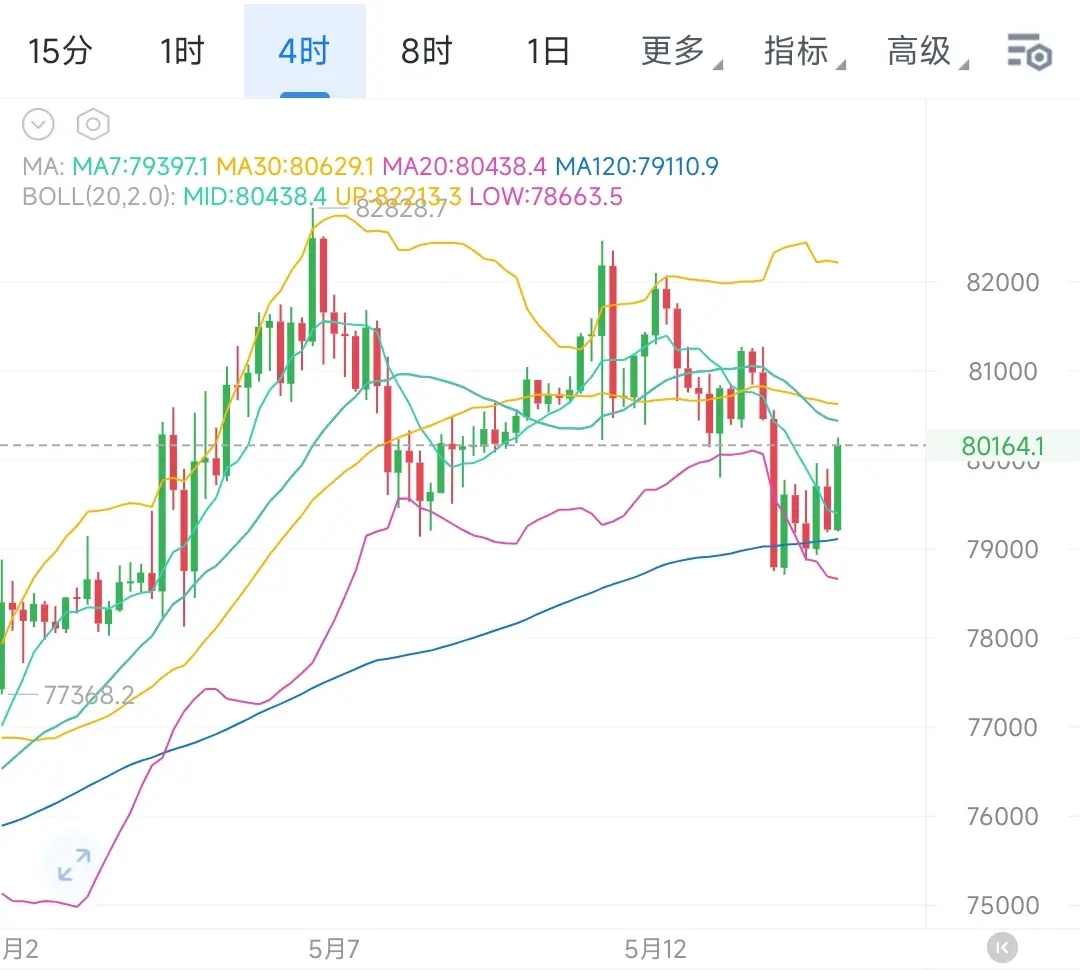Click the MA7:79397.1 legend value
Image resolution: width=1080 pixels, height=970 pixels.
coord(140,166)
